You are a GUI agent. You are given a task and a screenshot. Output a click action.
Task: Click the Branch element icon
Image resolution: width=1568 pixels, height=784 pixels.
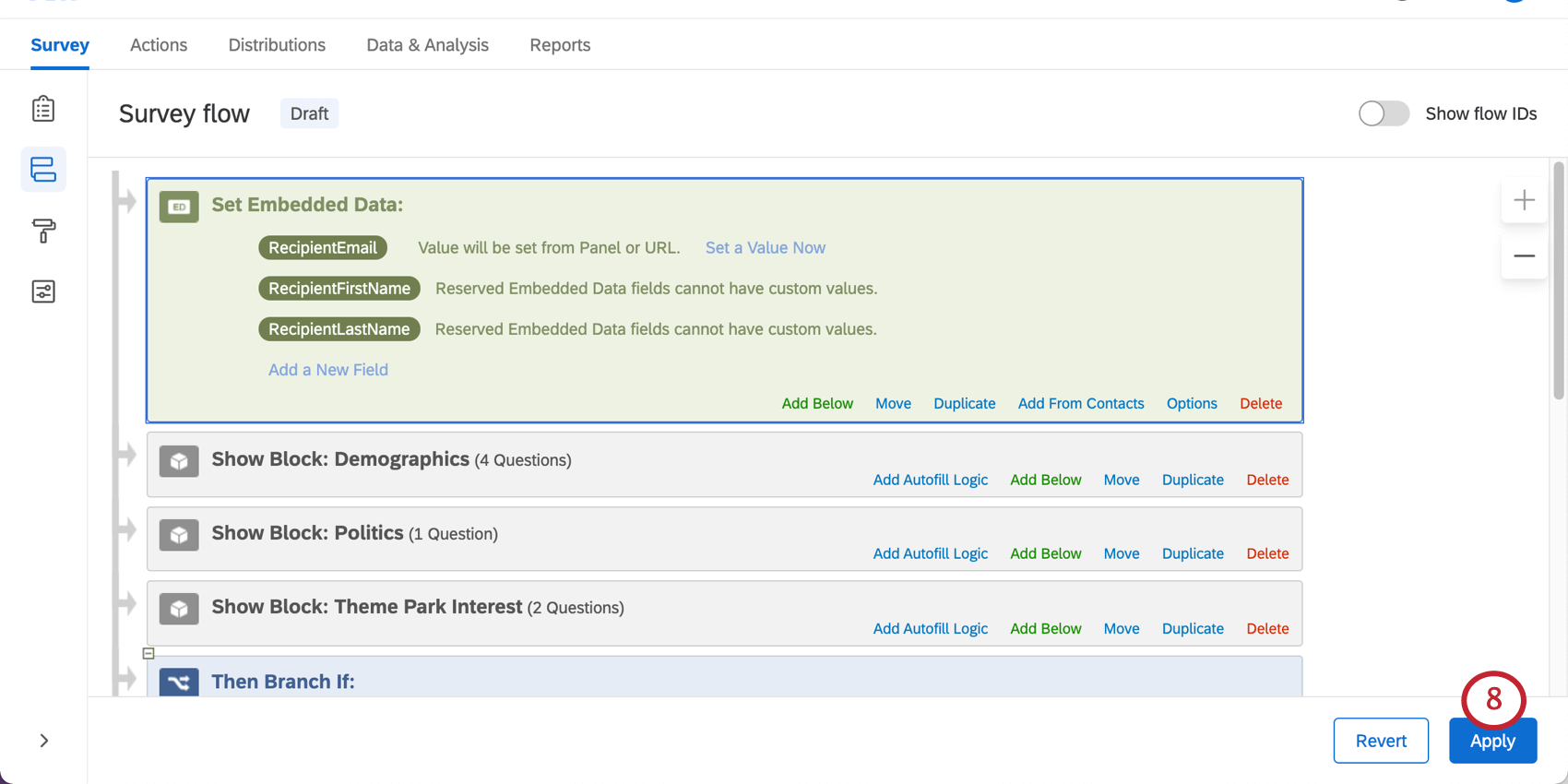pyautogui.click(x=179, y=683)
